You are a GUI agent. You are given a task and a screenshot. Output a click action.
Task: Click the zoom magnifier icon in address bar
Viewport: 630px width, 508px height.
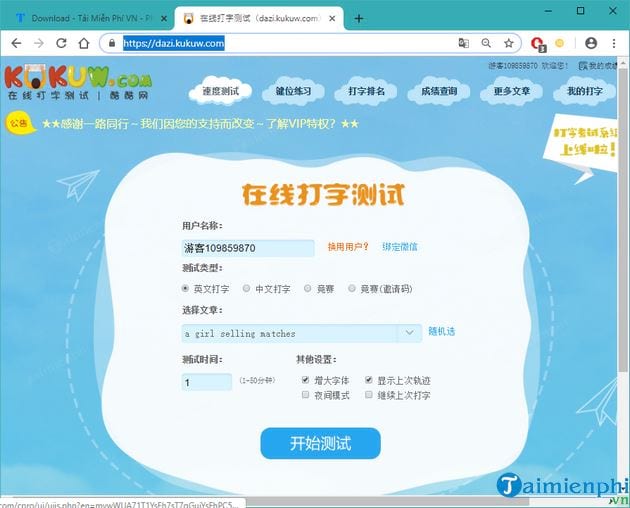pos(486,43)
